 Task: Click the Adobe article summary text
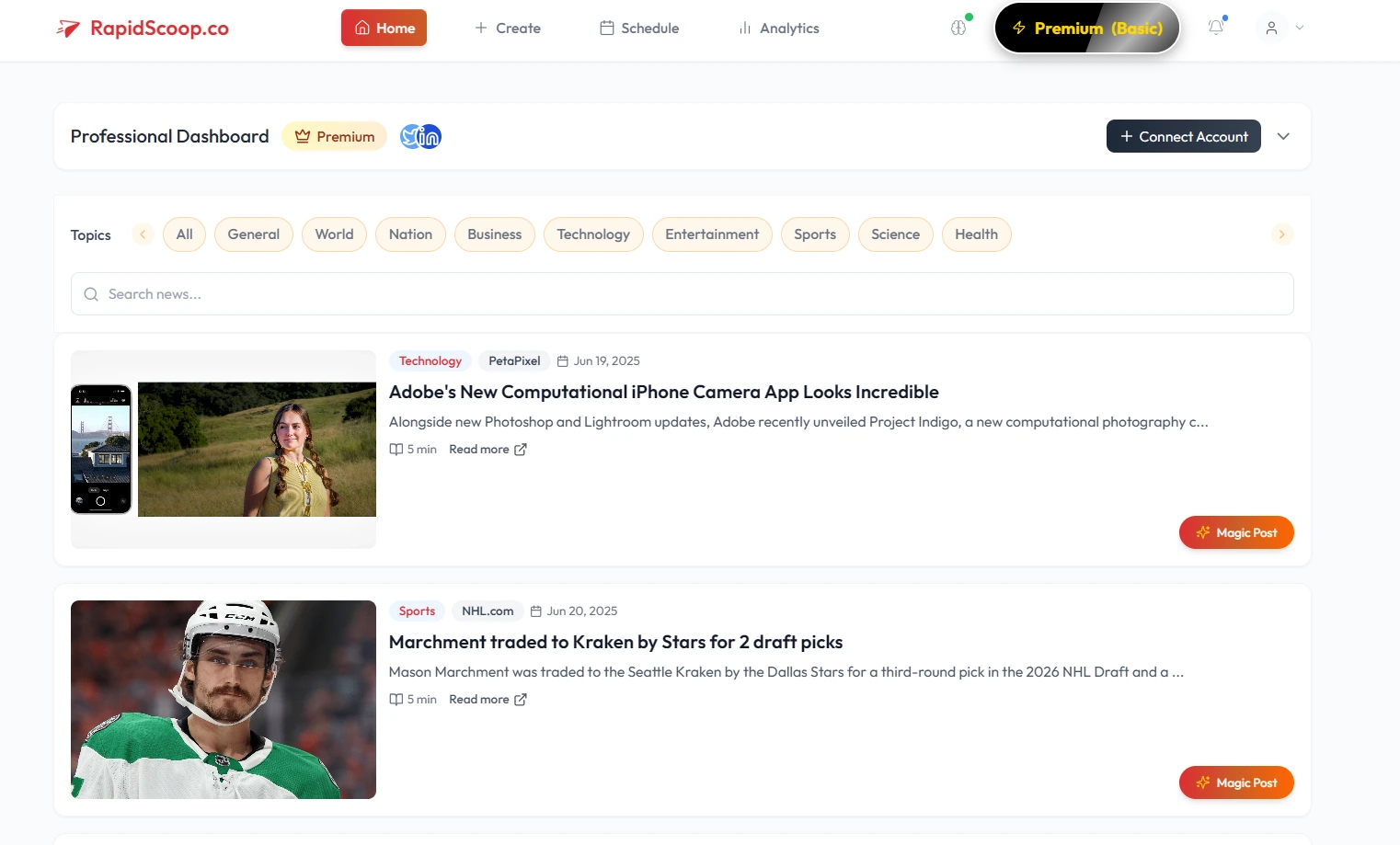[798, 422]
